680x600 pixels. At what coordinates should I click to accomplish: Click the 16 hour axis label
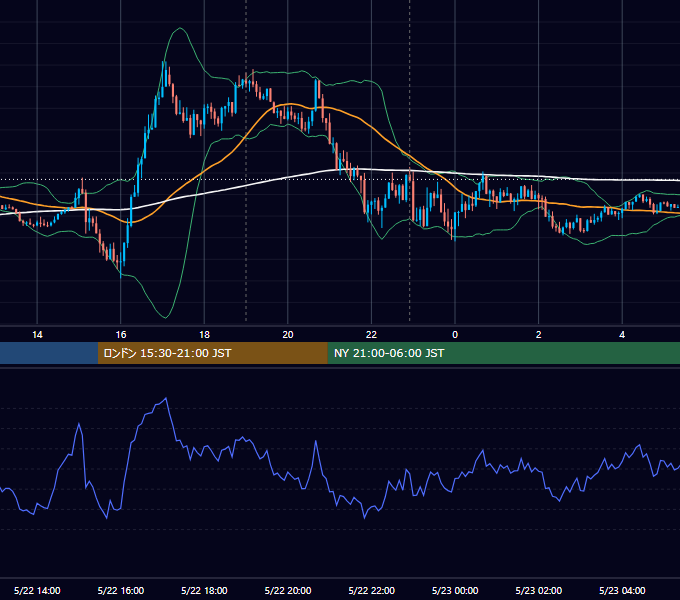[x=121, y=335]
